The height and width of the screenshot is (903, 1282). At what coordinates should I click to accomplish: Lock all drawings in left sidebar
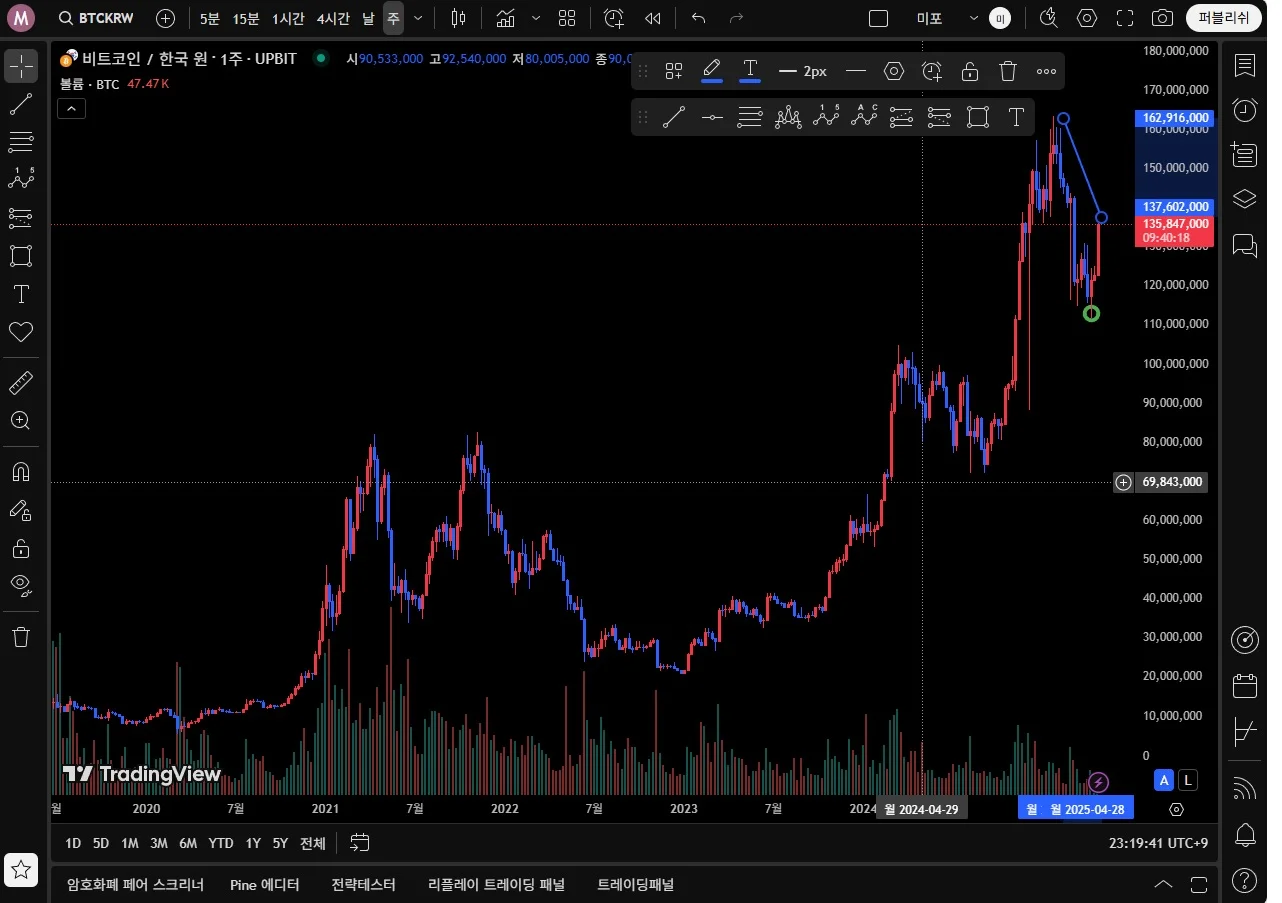[x=21, y=548]
